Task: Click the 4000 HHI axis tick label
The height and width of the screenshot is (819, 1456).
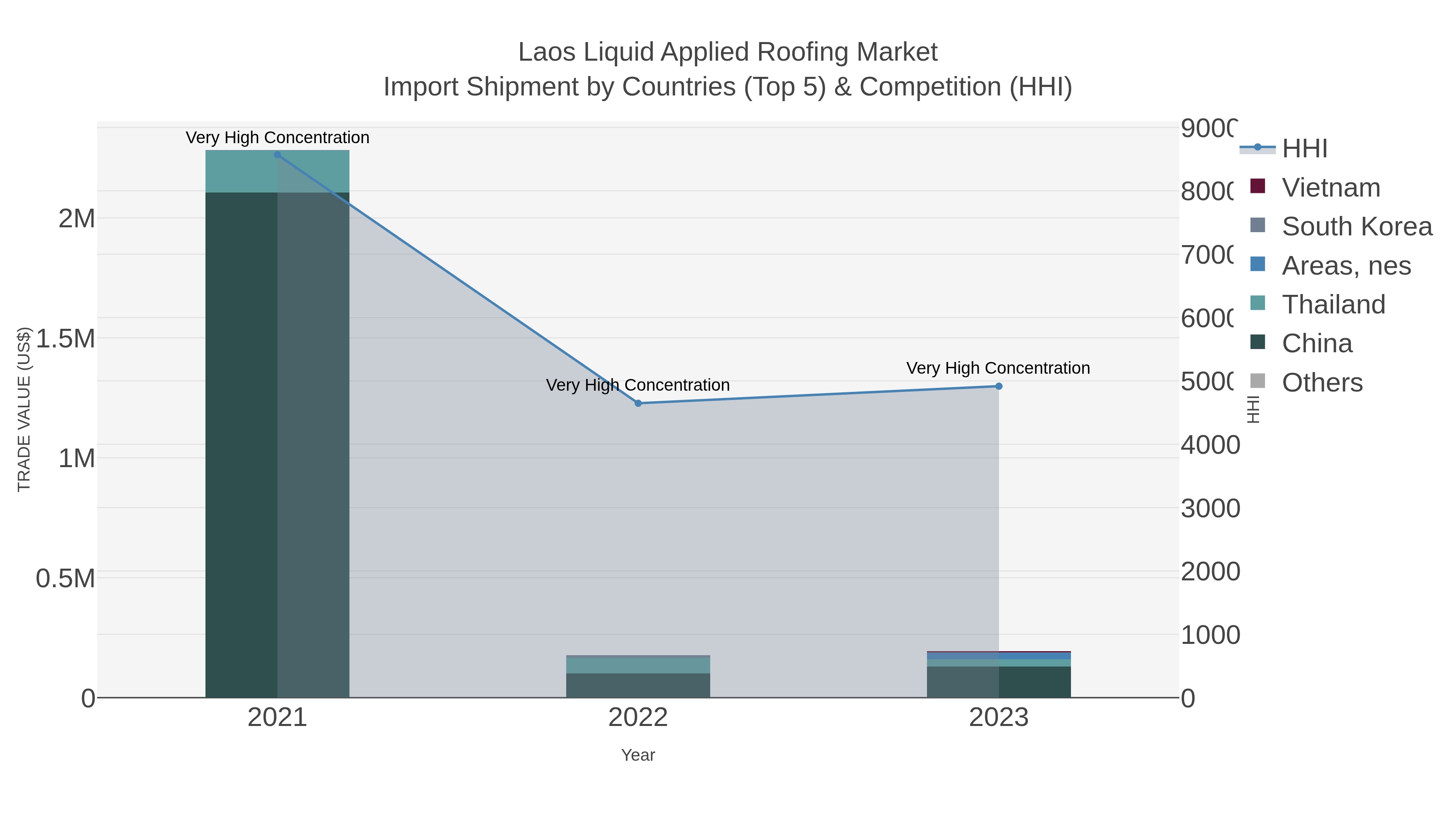Action: pos(1211,445)
